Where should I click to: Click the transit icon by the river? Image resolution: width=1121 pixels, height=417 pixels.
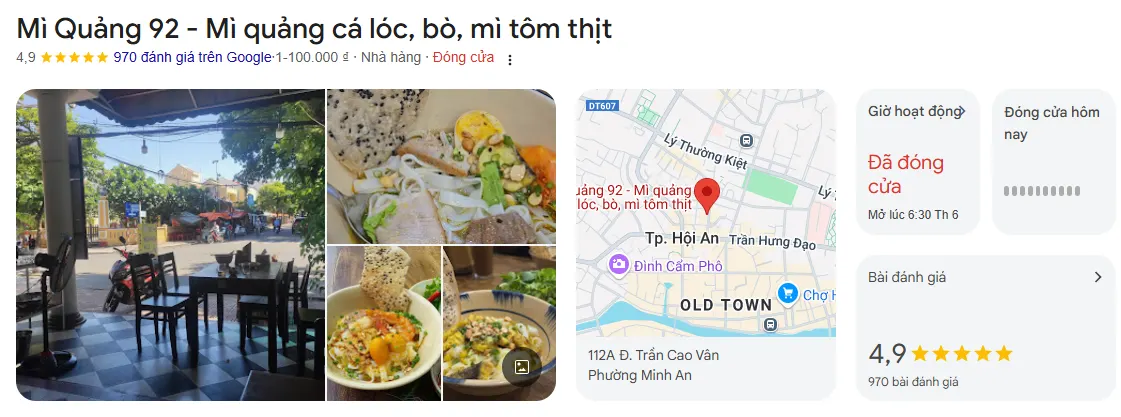770,325
